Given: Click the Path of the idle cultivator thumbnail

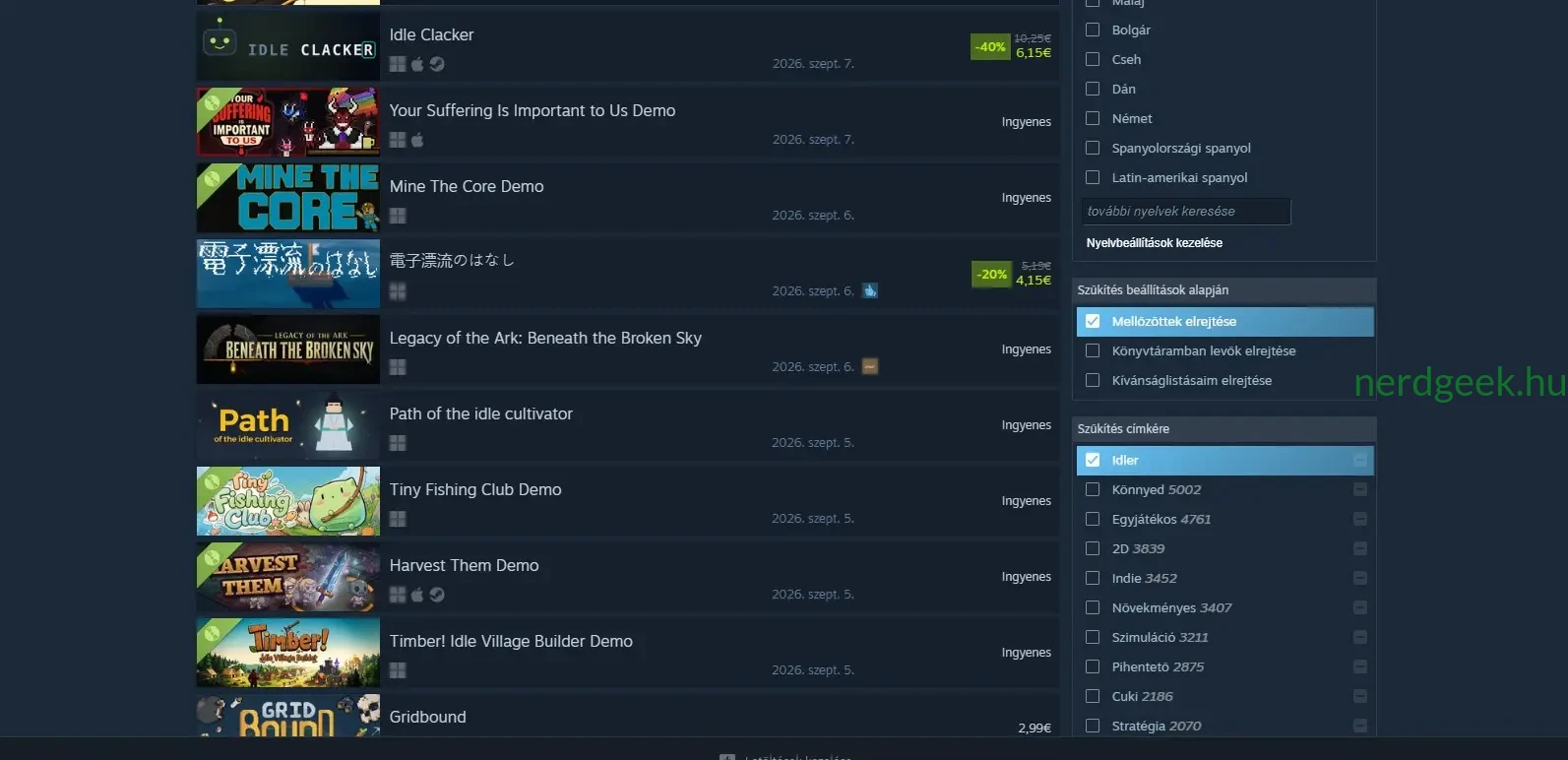Looking at the screenshot, I should pos(288,425).
